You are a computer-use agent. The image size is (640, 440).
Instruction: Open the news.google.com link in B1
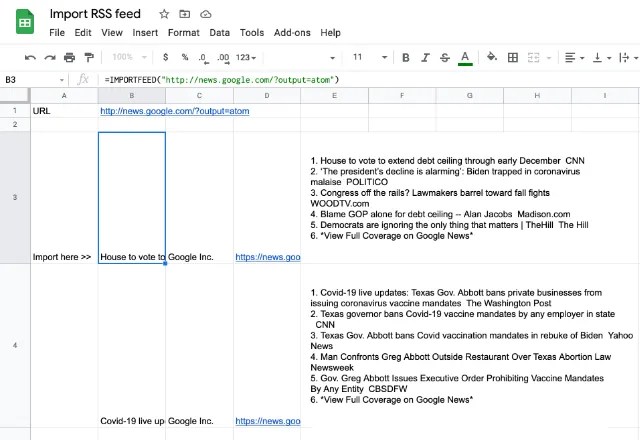pos(175,111)
